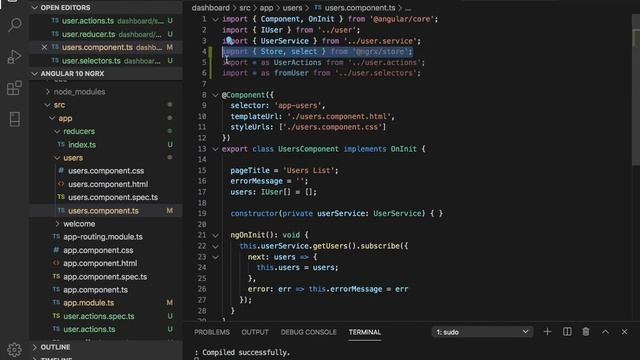Maximize the panel with up chevron
The image size is (640, 360).
(605, 332)
